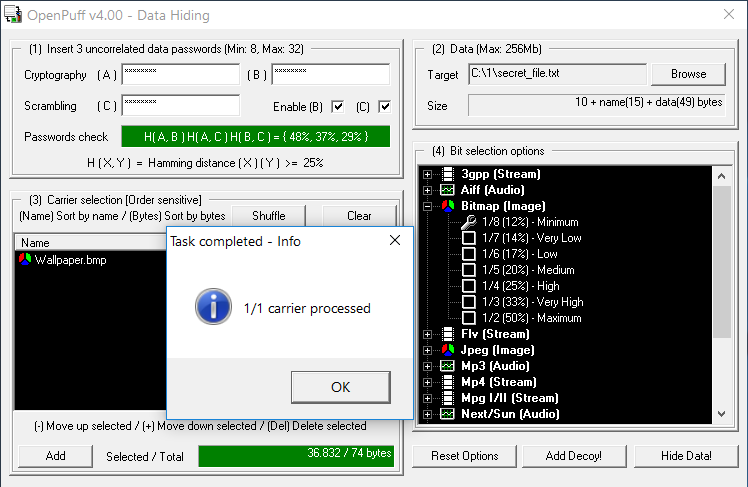This screenshot has height=487, width=748.
Task: Click the Mp4 (Stream) film icon
Action: tap(447, 382)
